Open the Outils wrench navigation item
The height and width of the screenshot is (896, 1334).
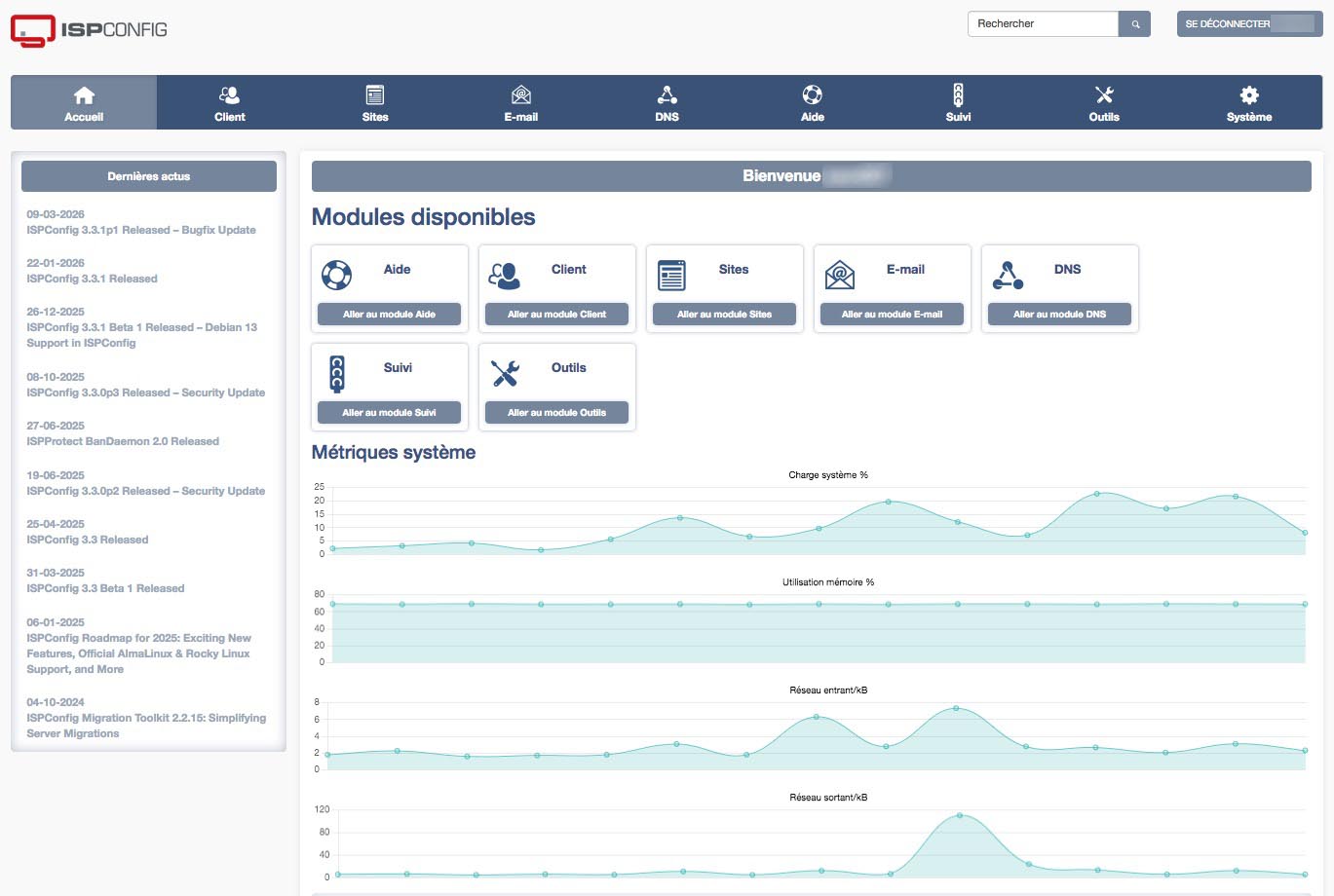coord(1104,103)
